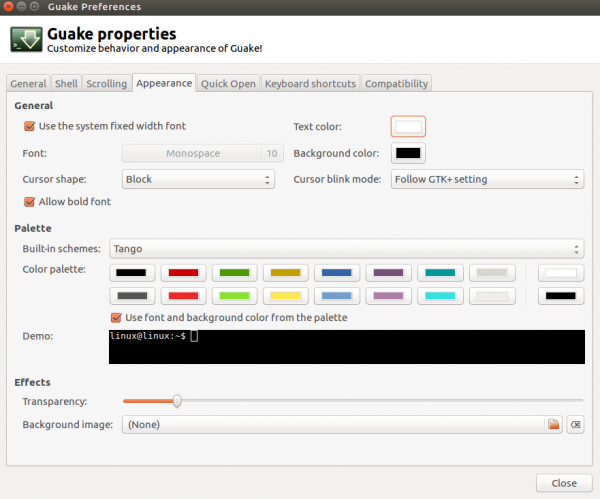
Task: Pick the teal palette color
Action: click(x=440, y=273)
